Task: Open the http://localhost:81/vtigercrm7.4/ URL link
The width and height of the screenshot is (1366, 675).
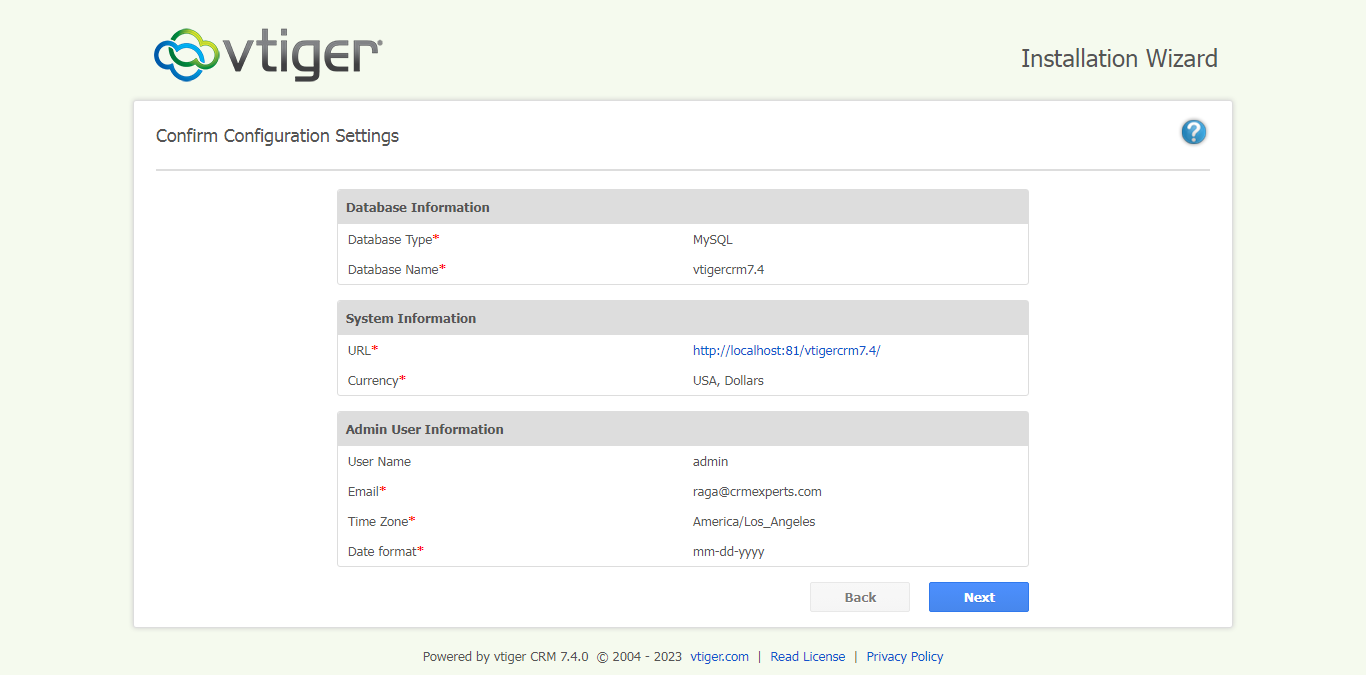Action: tap(786, 350)
